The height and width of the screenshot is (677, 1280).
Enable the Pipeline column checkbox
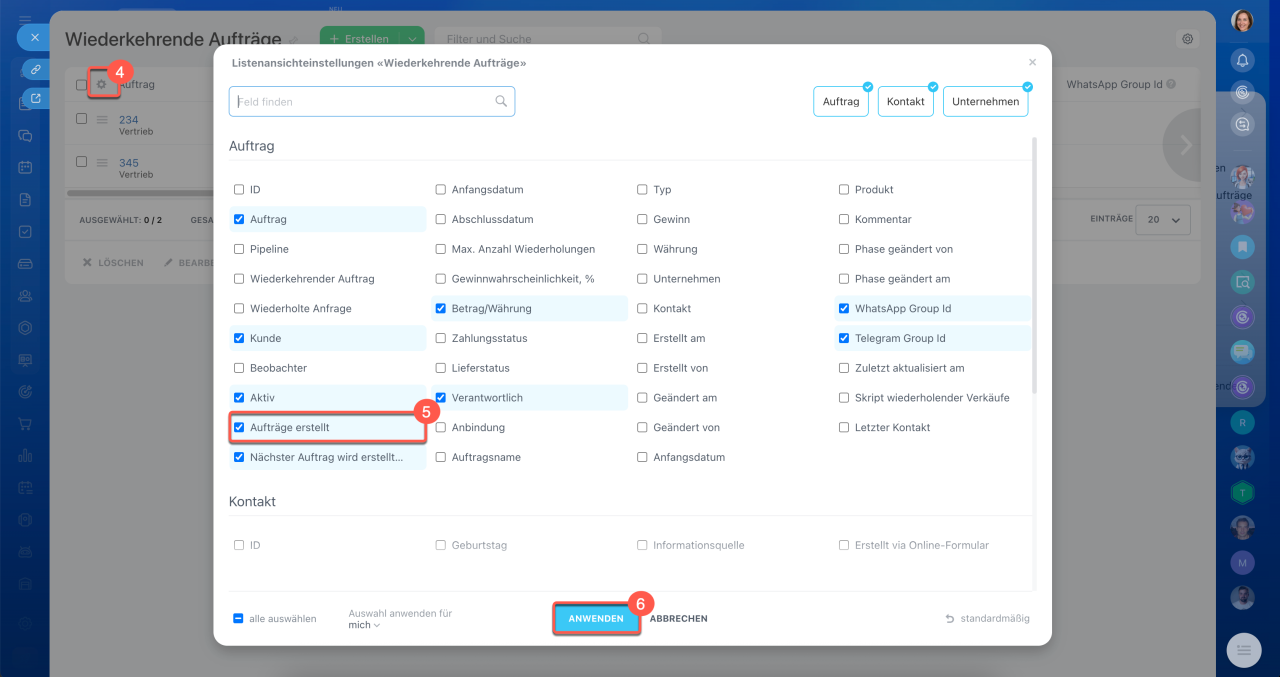239,249
